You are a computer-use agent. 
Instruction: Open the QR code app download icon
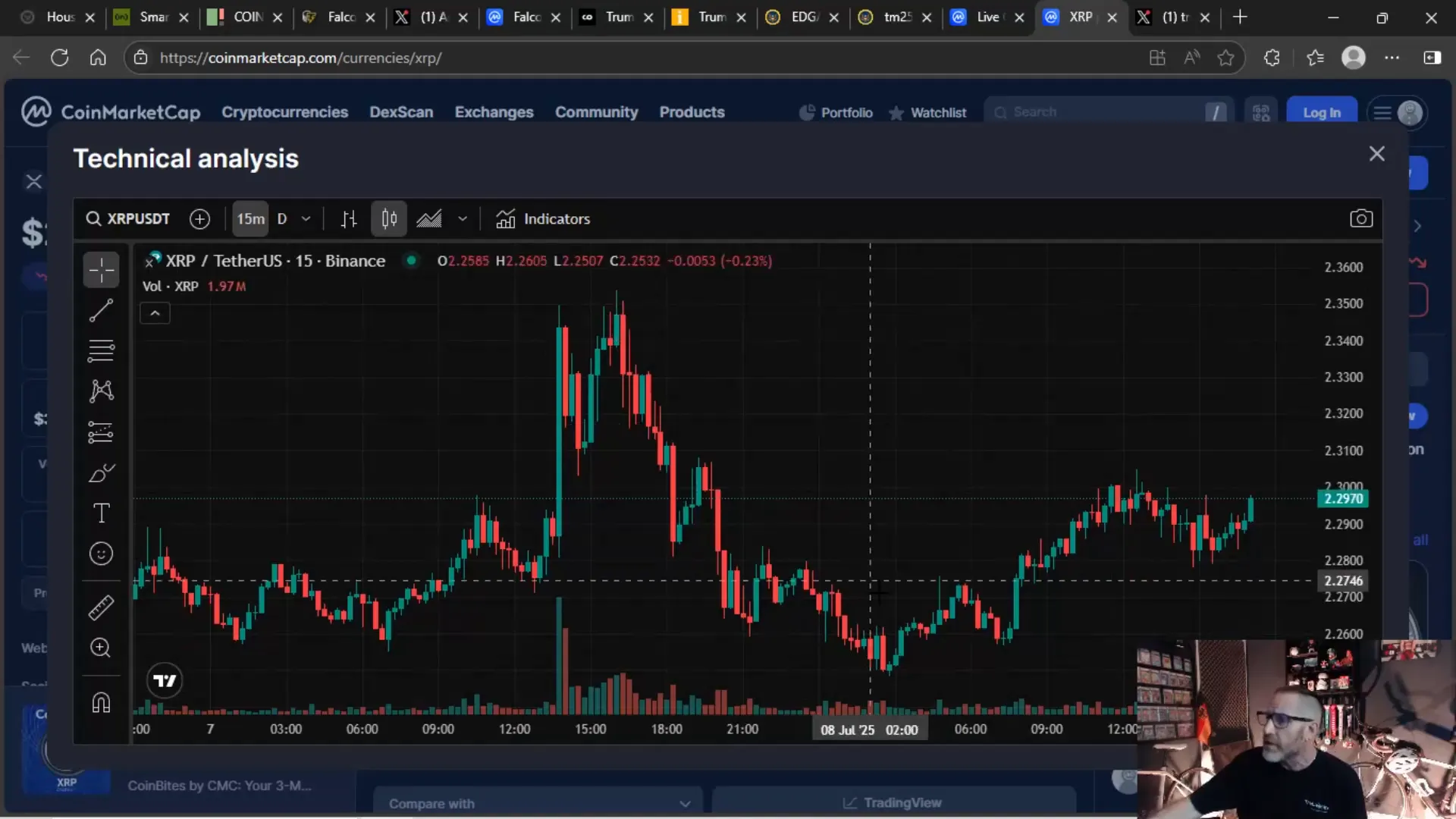click(x=1261, y=112)
